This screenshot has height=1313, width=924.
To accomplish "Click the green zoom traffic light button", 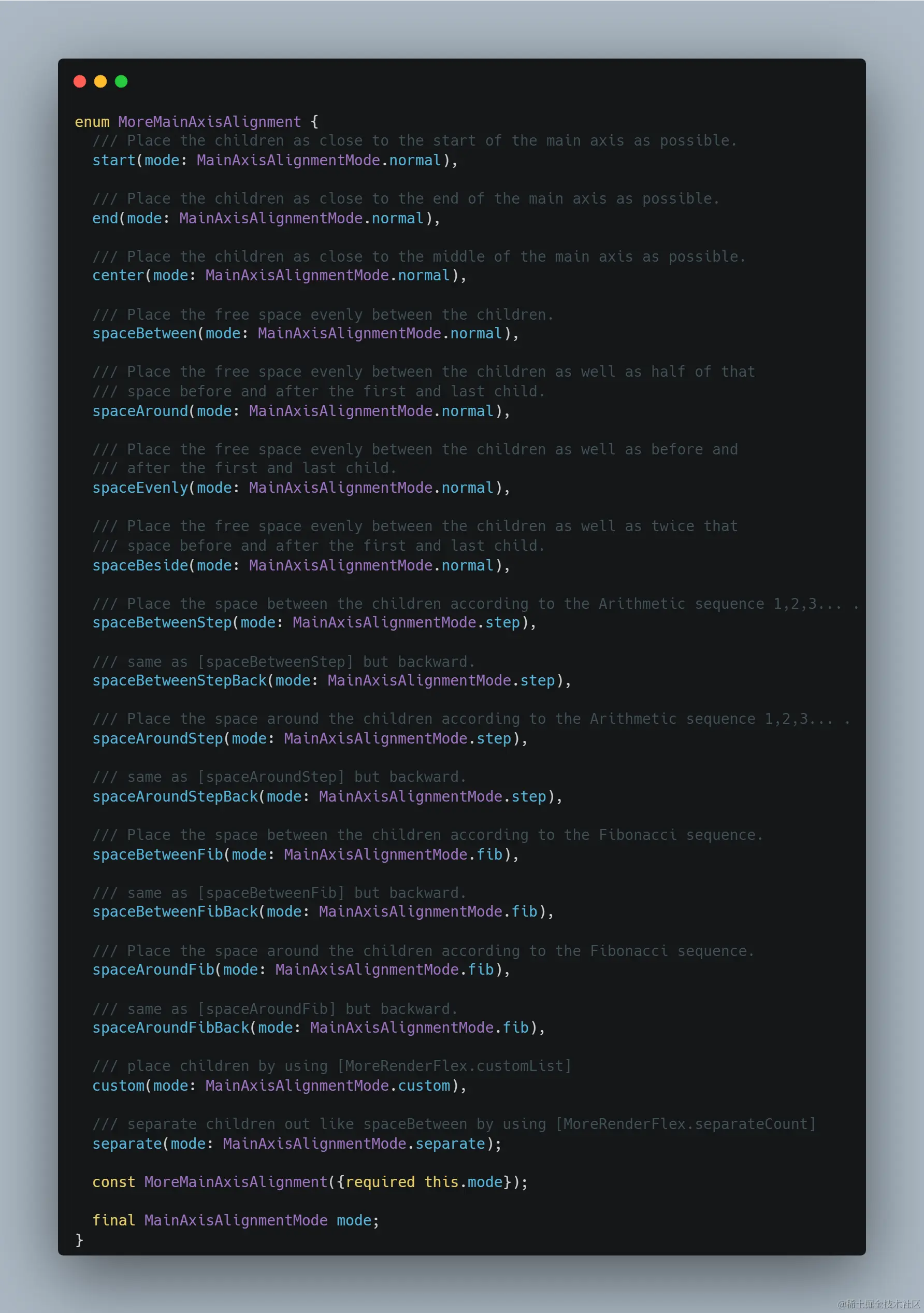I will [121, 81].
